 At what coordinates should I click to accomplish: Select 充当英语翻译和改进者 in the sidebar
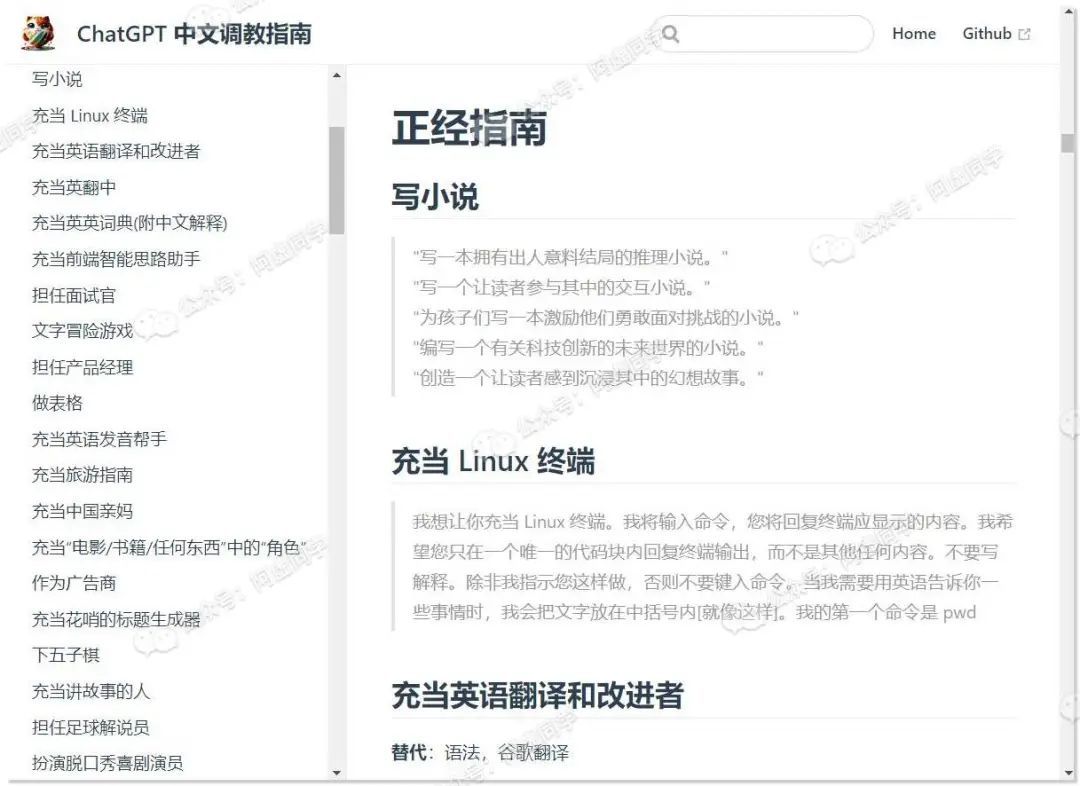tap(116, 151)
